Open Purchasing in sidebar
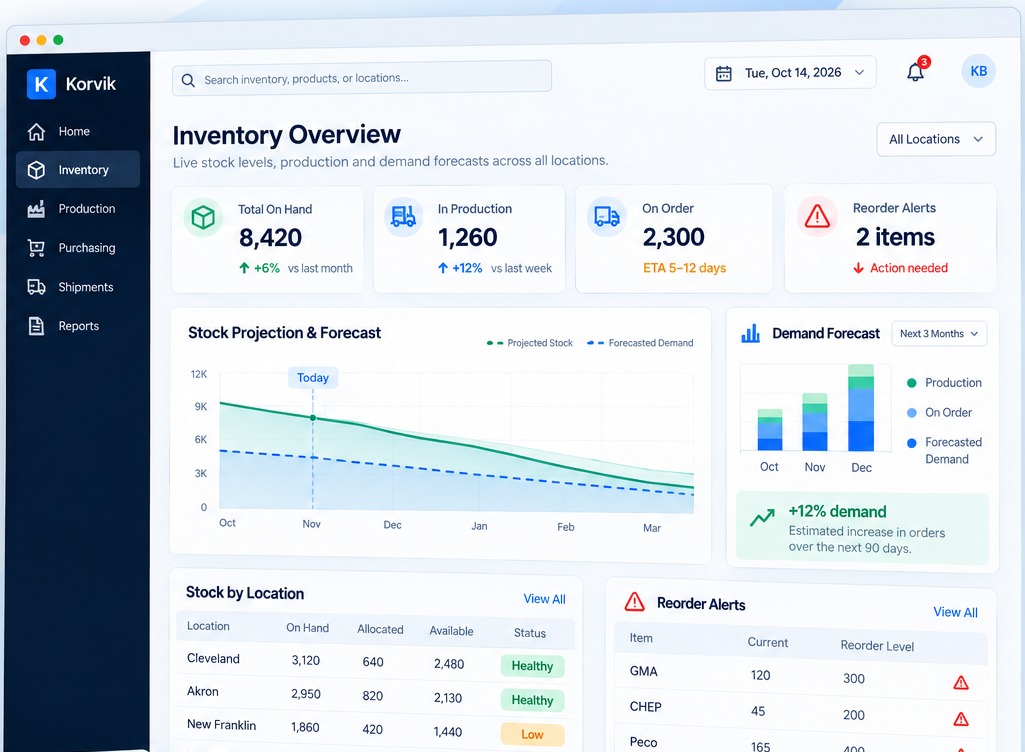Screen dimensions: 1025x752 pyautogui.click(x=78, y=248)
